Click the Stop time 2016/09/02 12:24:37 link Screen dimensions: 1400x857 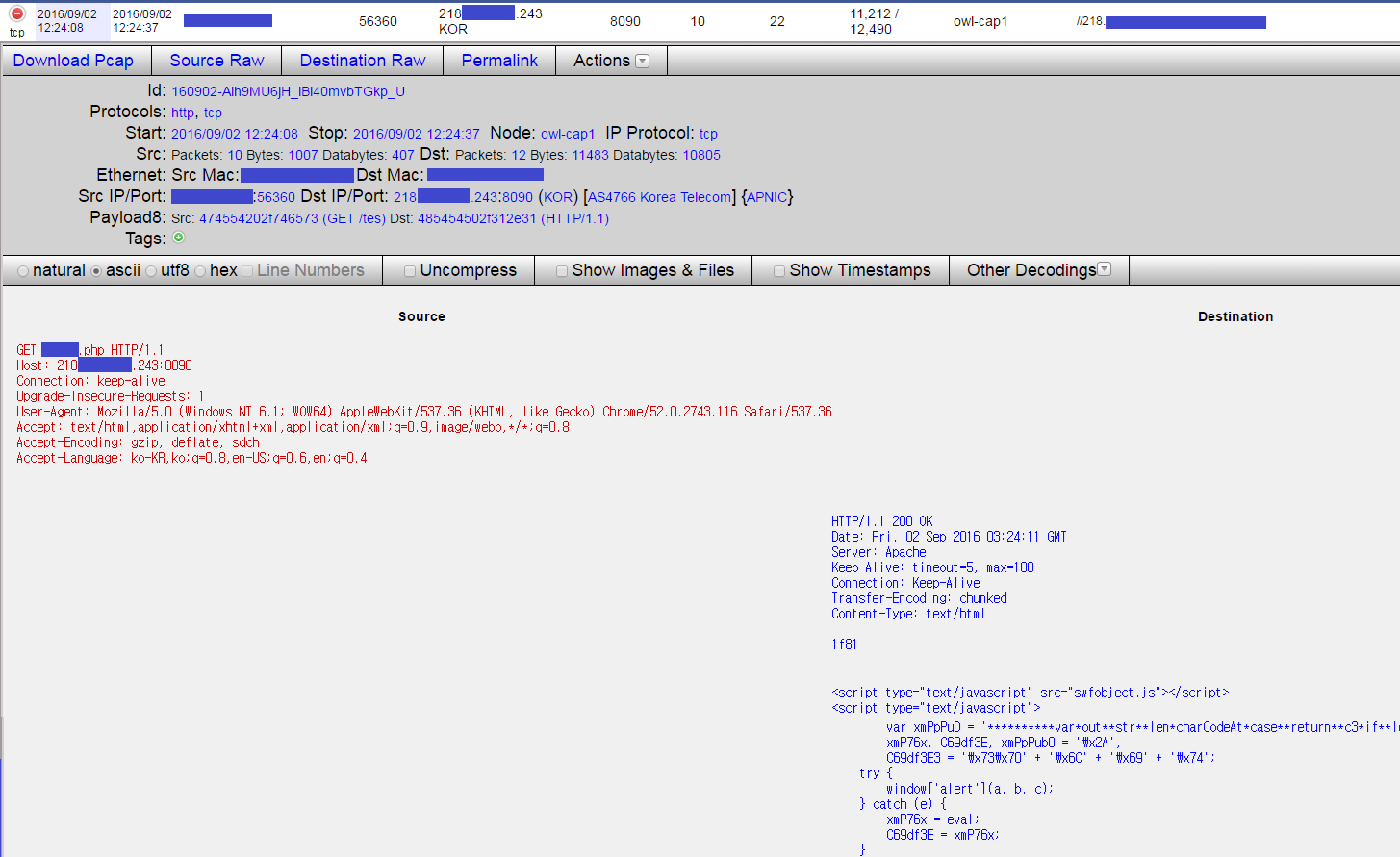[x=416, y=134]
